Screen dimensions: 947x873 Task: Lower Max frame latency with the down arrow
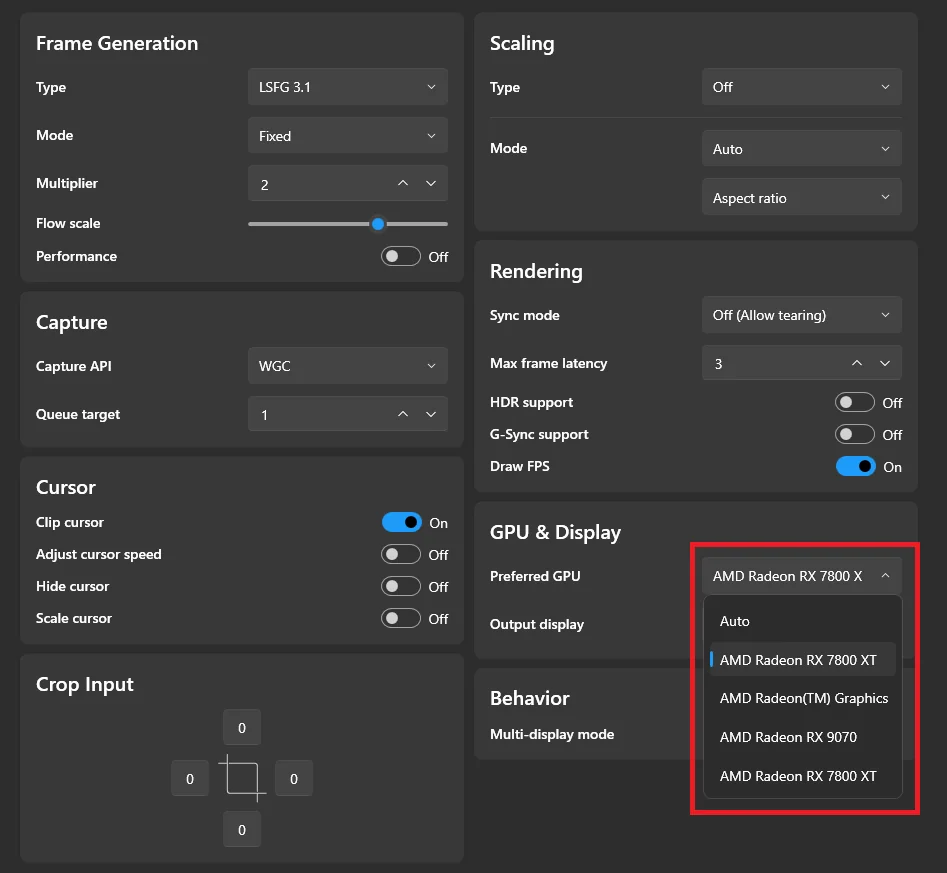885,363
